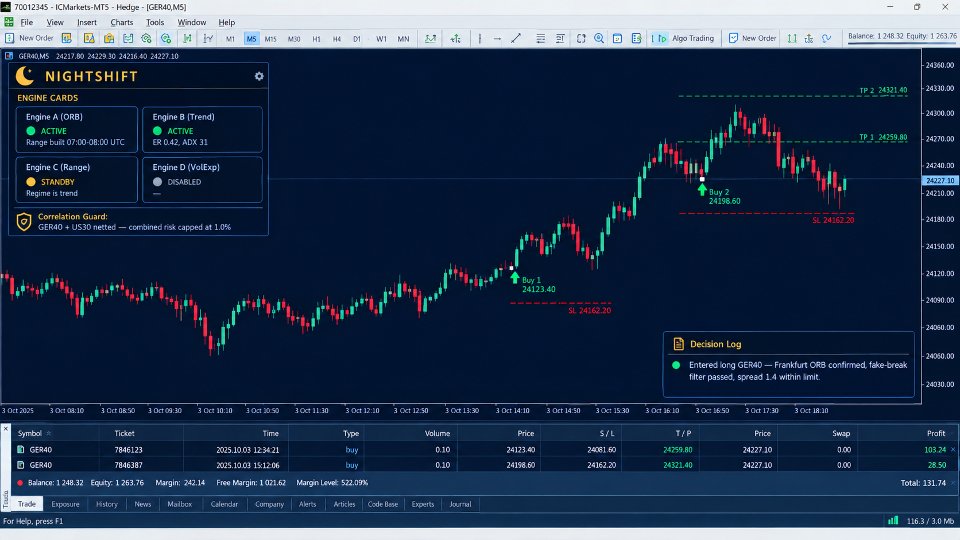Switch chart timeframe to MN
960x540 pixels.
[403, 39]
